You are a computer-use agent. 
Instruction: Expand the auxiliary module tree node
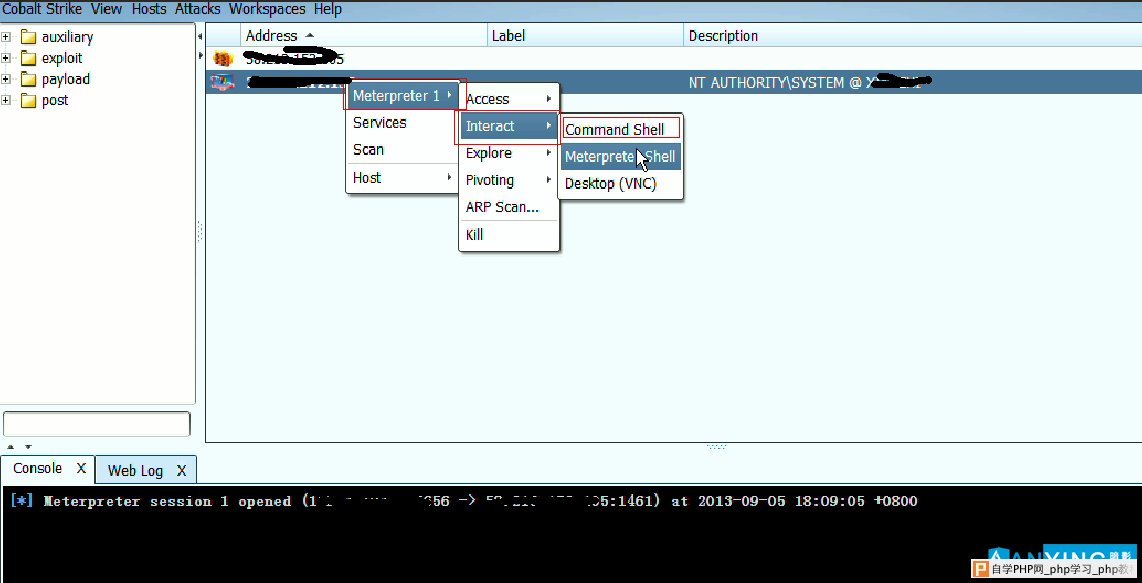[x=7, y=37]
